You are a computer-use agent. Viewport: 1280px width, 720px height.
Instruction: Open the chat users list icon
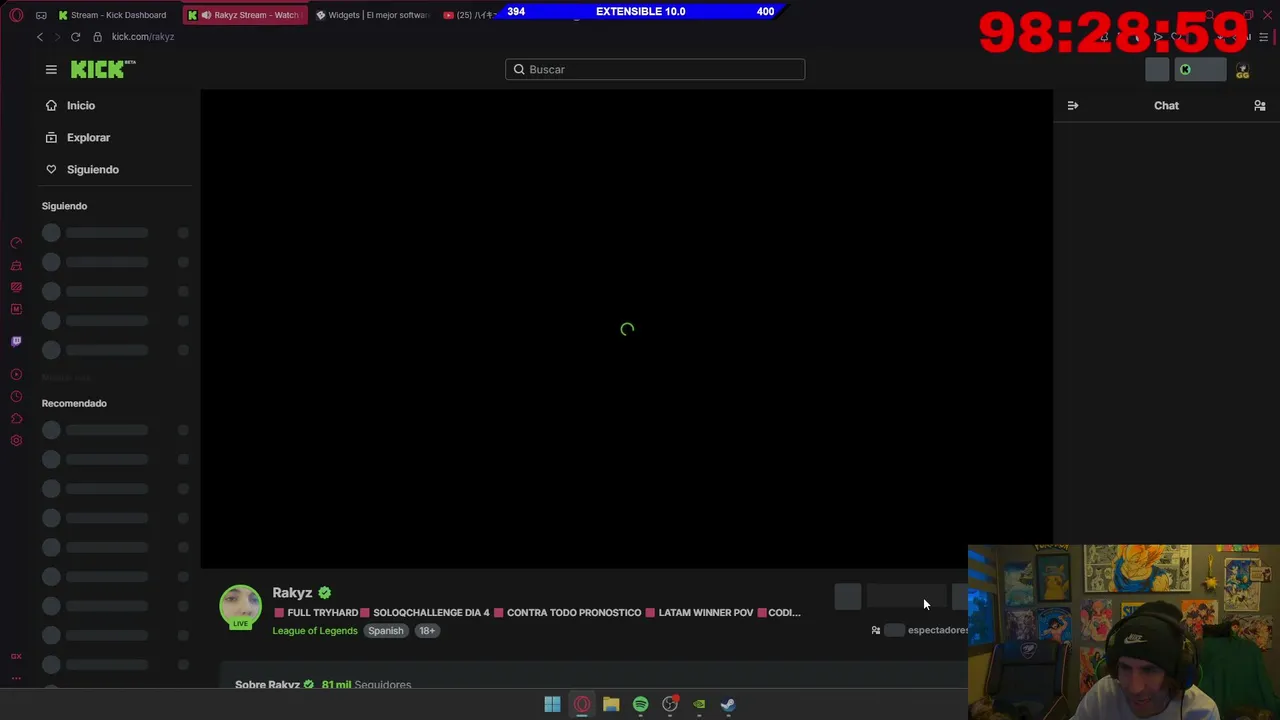pos(1260,105)
